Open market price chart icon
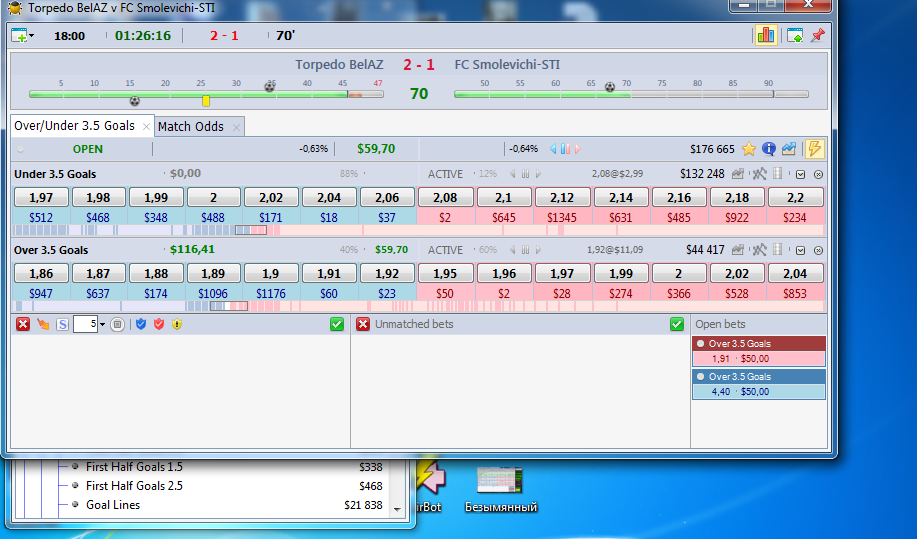The image size is (917, 539). (789, 149)
